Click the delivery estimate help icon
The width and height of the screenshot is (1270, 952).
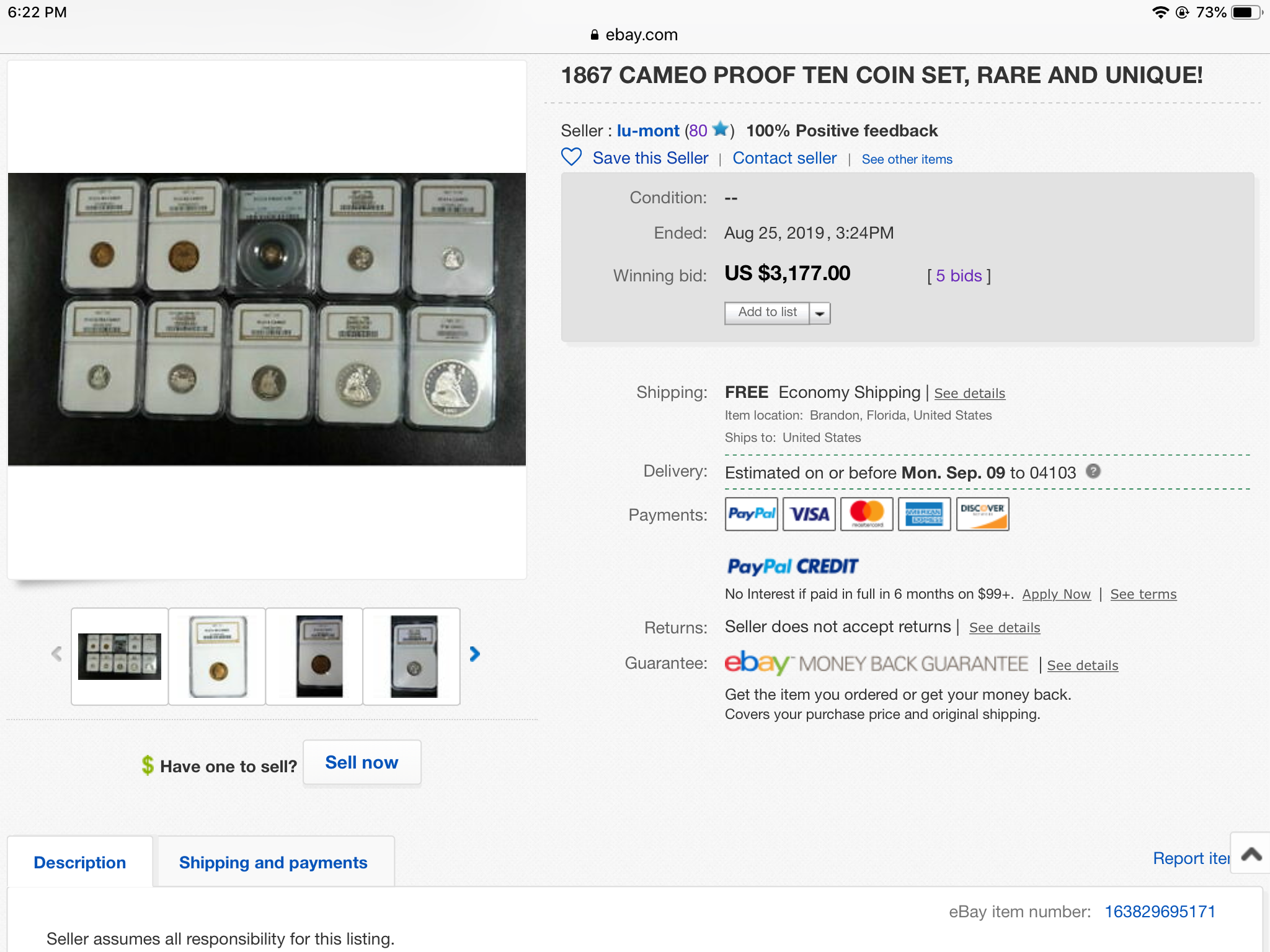(x=1093, y=472)
